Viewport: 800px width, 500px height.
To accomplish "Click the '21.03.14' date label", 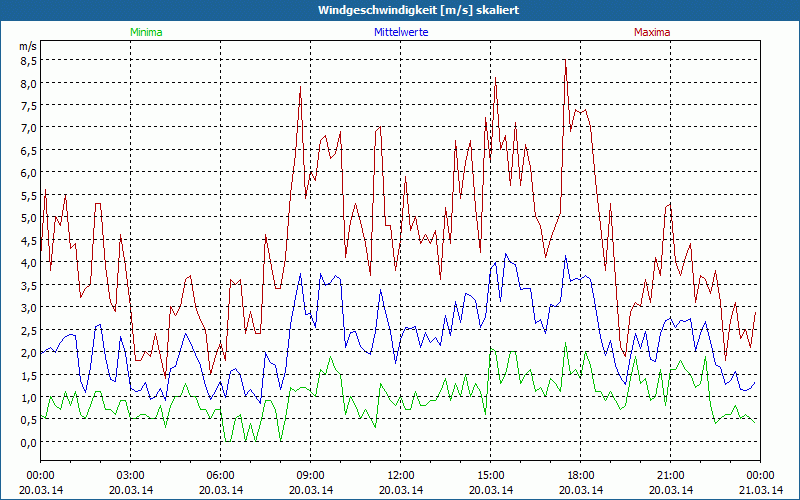I will pos(760,490).
